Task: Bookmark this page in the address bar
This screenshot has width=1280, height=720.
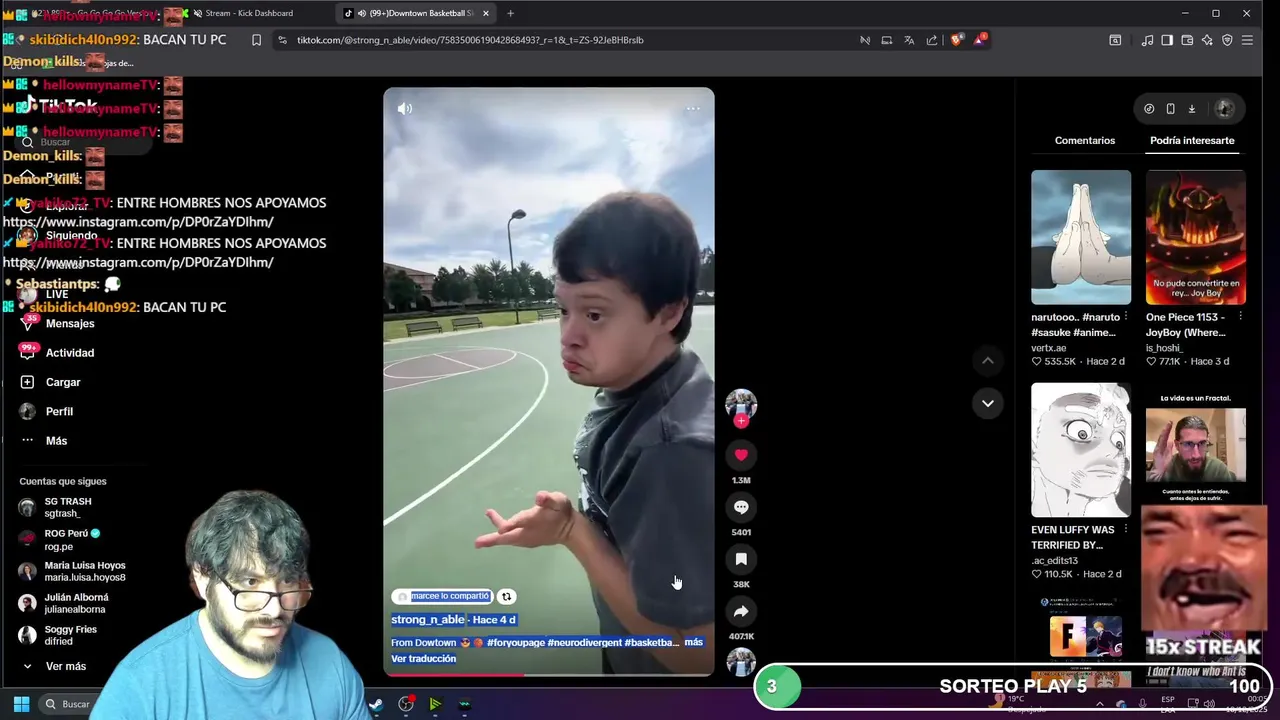Action: 256,40
